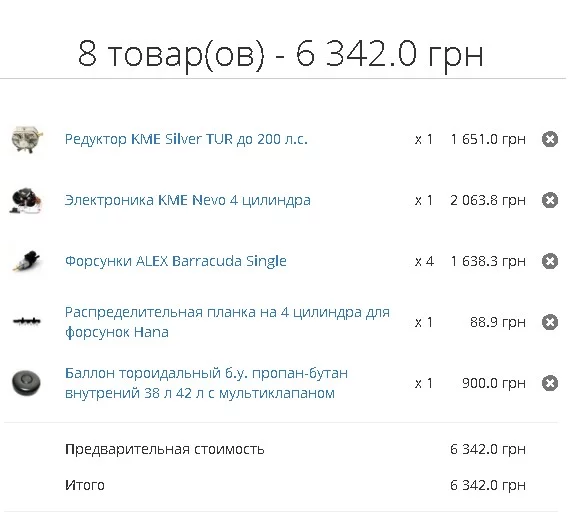This screenshot has width=571, height=524.
Task: Click the cart header 8 товар(ов) total
Action: click(x=281, y=54)
